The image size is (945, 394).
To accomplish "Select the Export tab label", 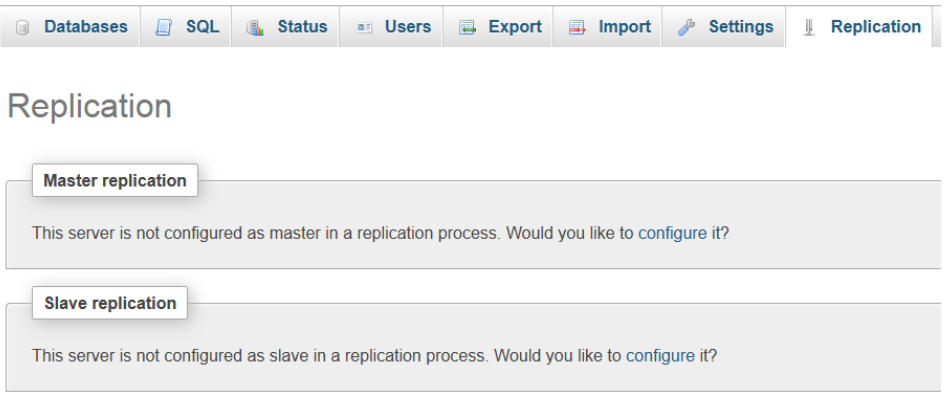I will tap(515, 27).
